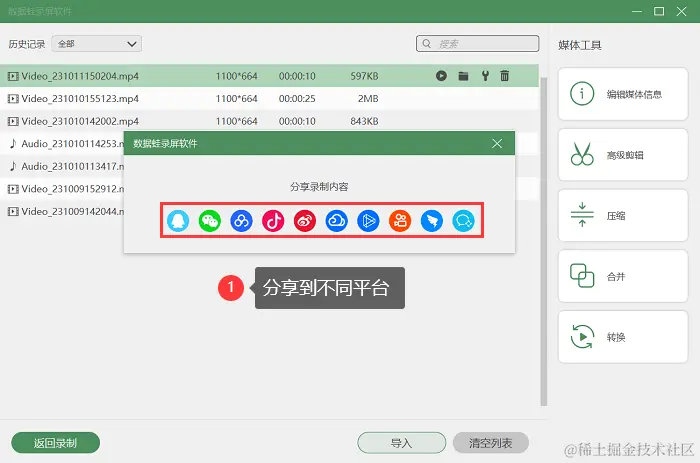Maximize the main window
This screenshot has height=463, width=700.
pos(659,11)
